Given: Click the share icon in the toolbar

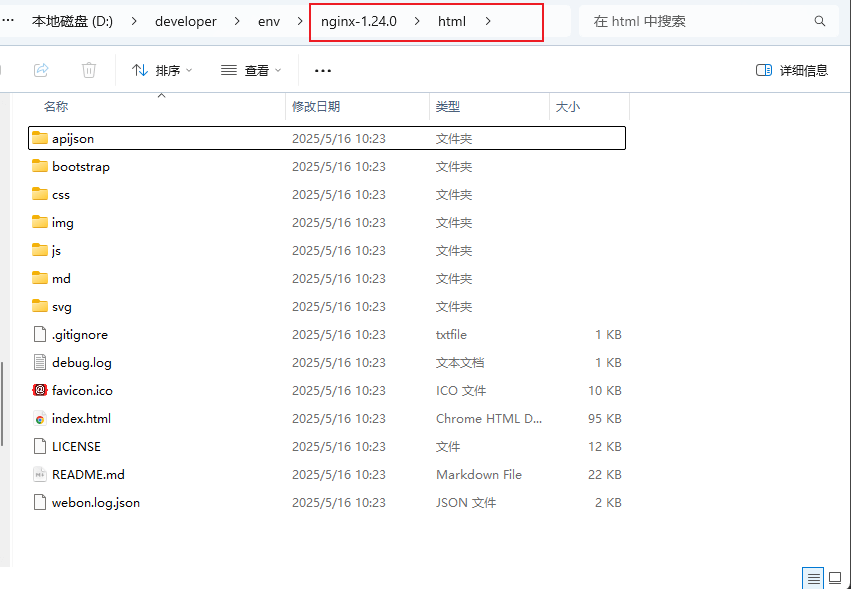Looking at the screenshot, I should click(x=41, y=70).
